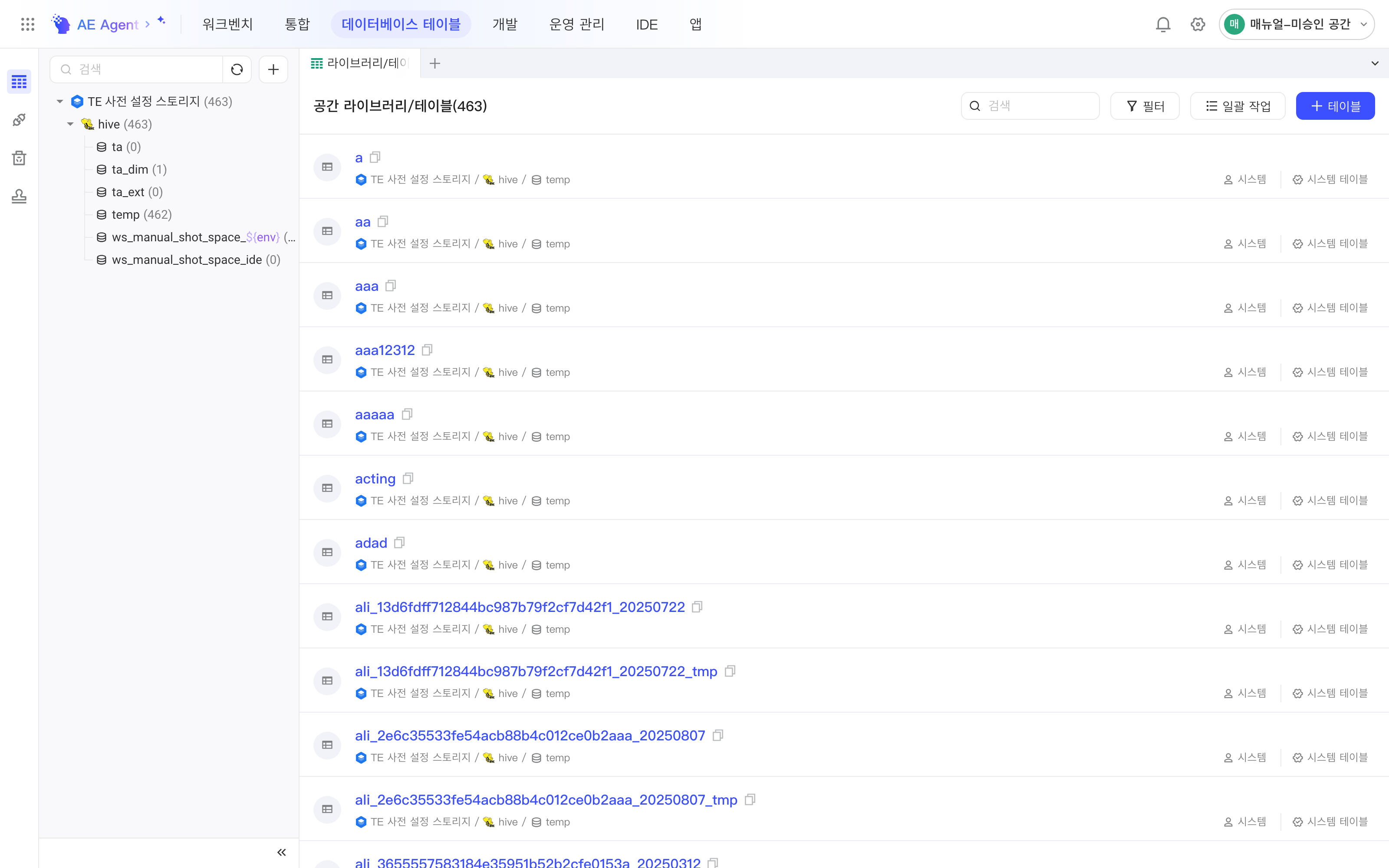Open the approval stamp sidebar icon
1389x868 pixels.
pos(19,196)
